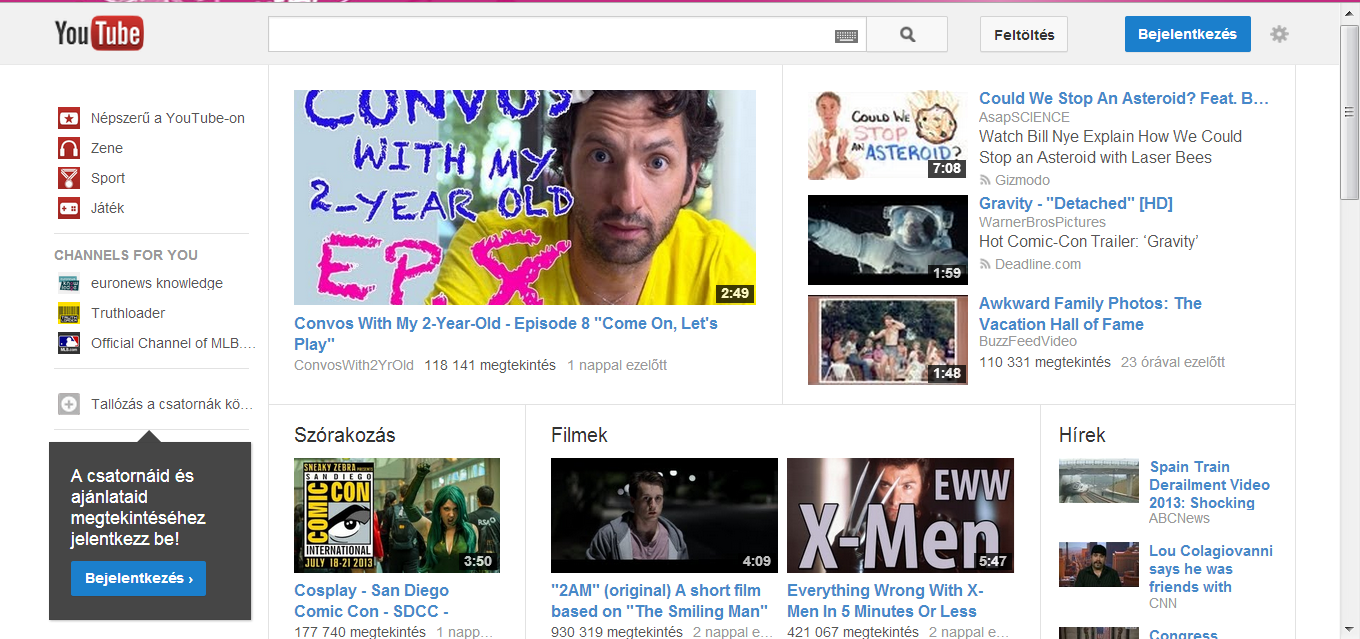This screenshot has height=639, width=1360.
Task: Open the Játék category
Action: pos(108,208)
